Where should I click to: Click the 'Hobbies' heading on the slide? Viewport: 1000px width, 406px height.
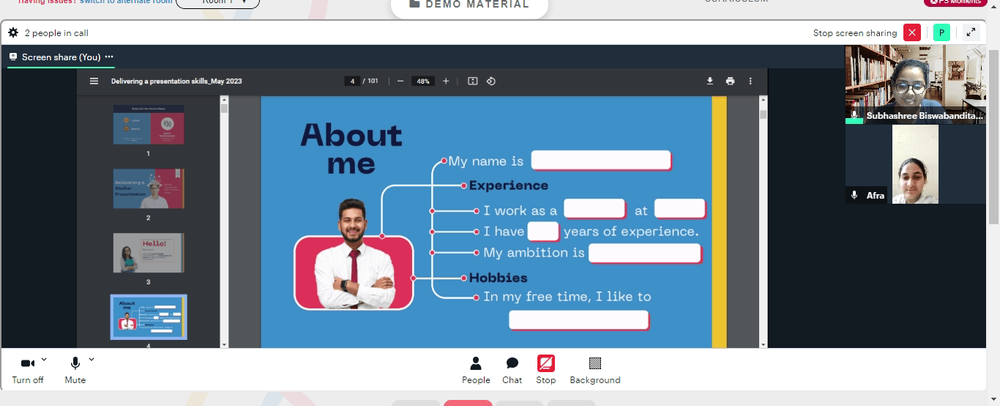pos(498,278)
